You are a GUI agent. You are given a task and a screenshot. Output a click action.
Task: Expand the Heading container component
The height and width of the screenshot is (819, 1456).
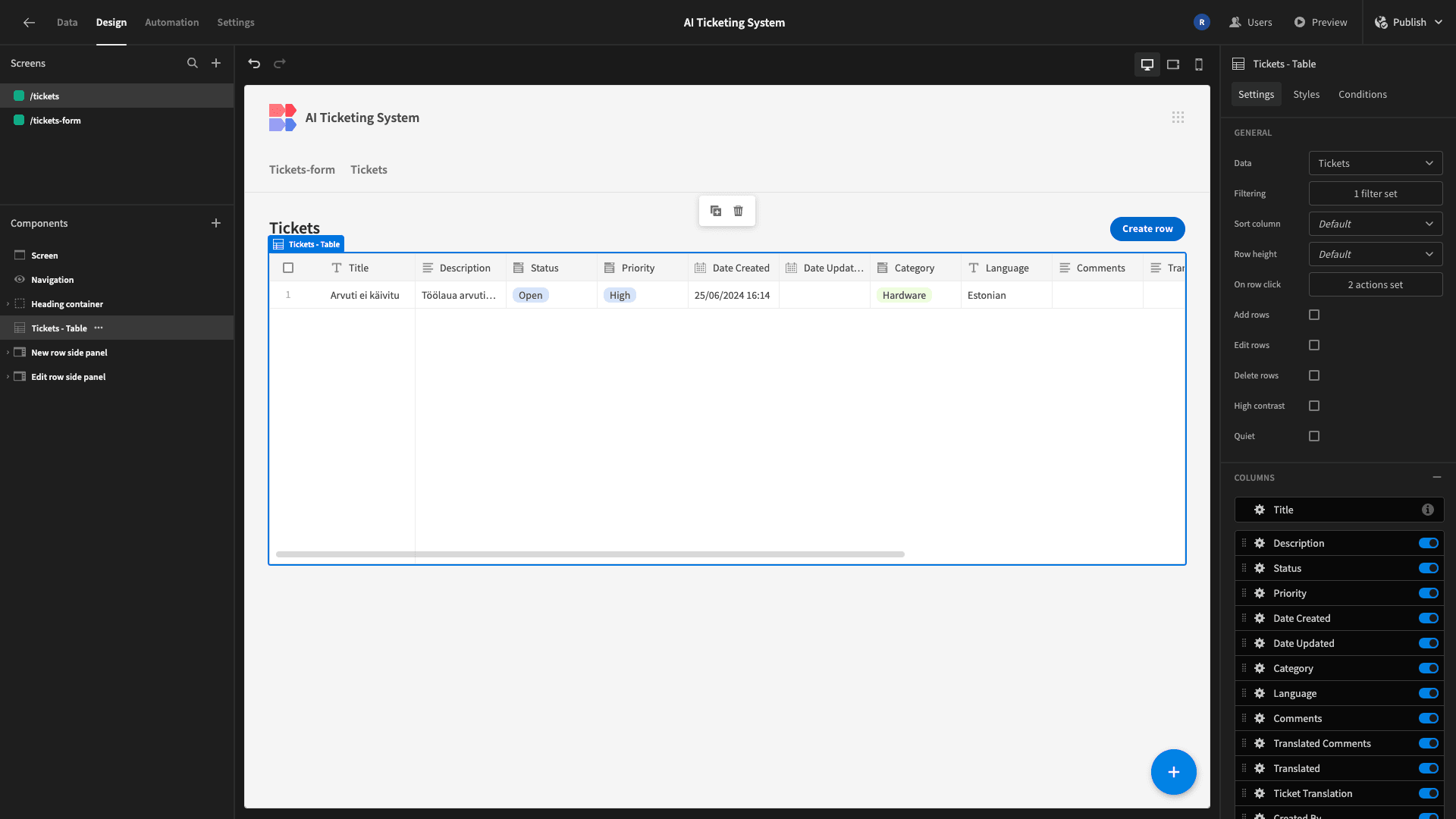point(8,304)
